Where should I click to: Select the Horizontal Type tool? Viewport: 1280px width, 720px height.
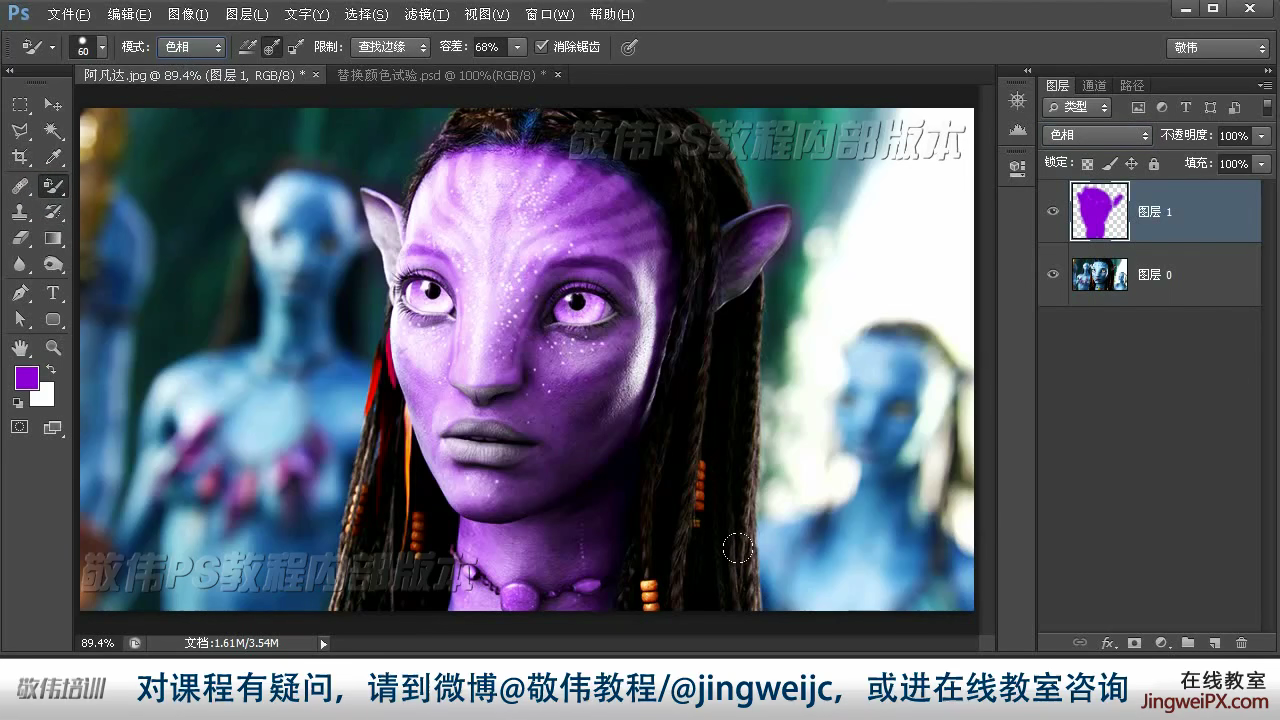point(53,293)
